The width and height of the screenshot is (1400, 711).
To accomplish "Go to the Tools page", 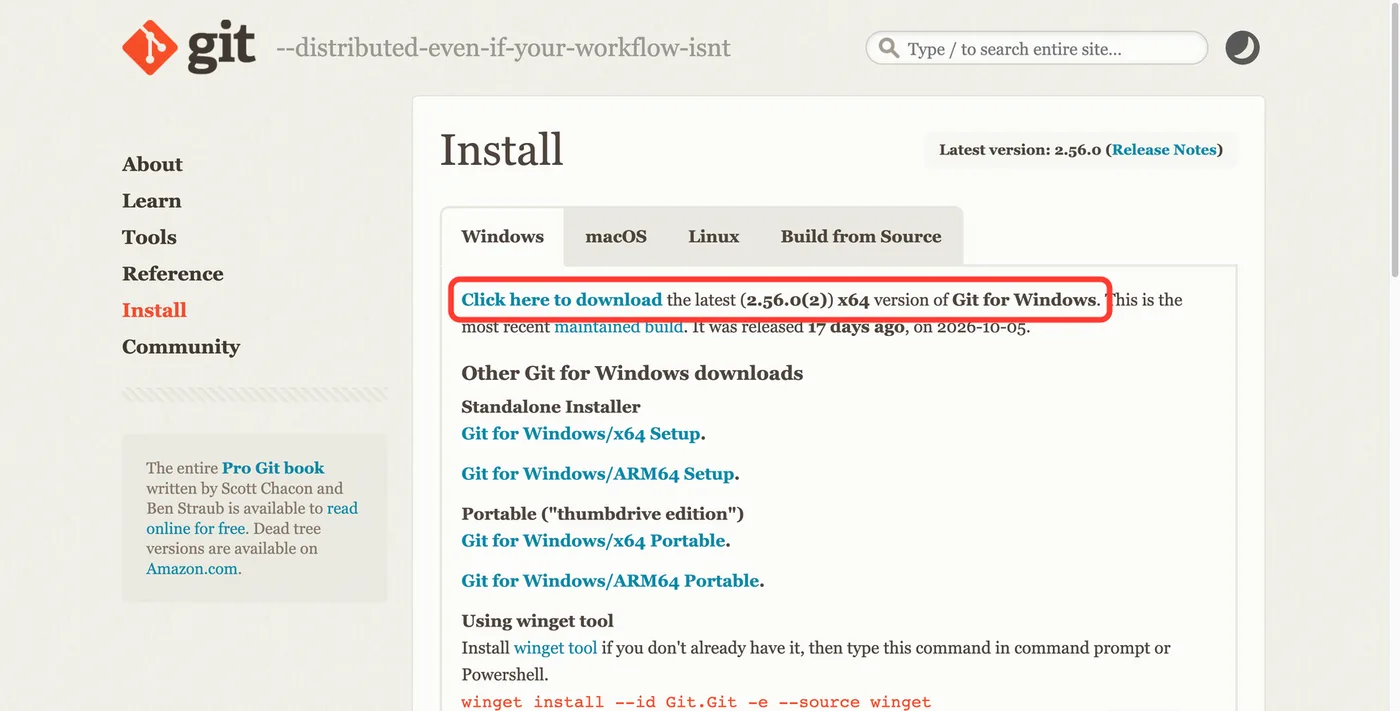I will (x=149, y=237).
